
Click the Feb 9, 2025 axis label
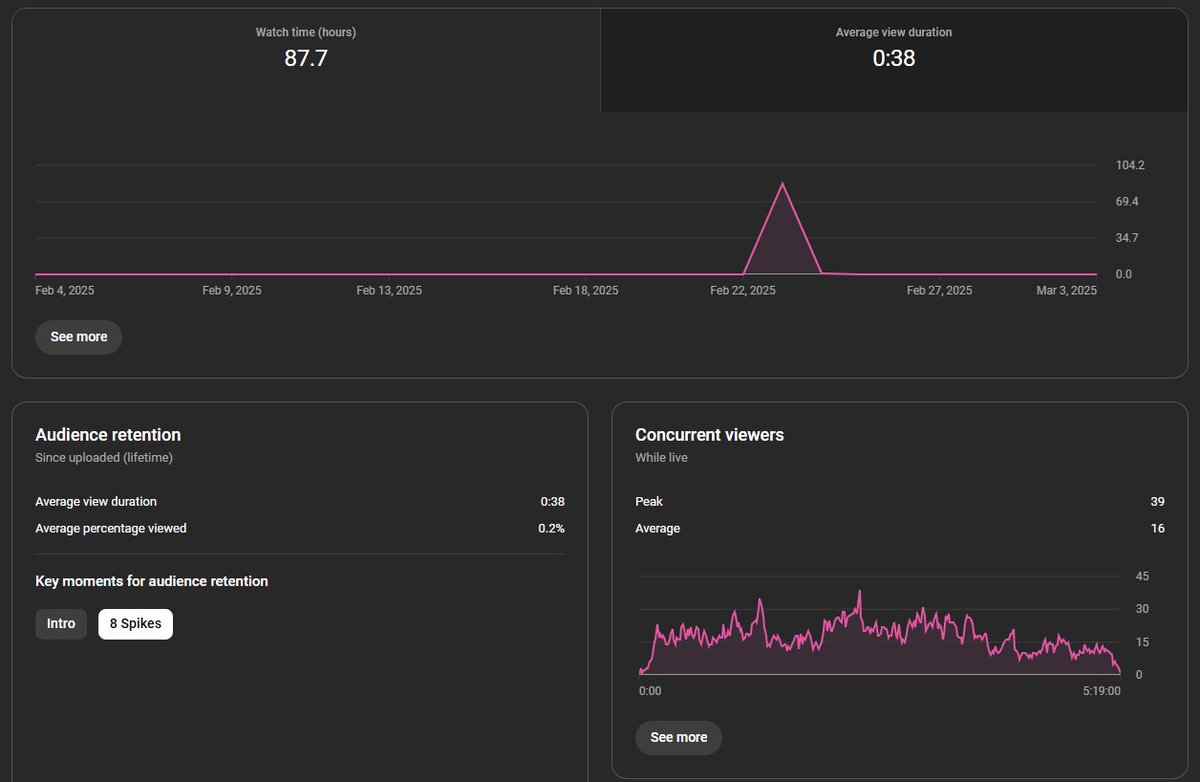click(232, 291)
